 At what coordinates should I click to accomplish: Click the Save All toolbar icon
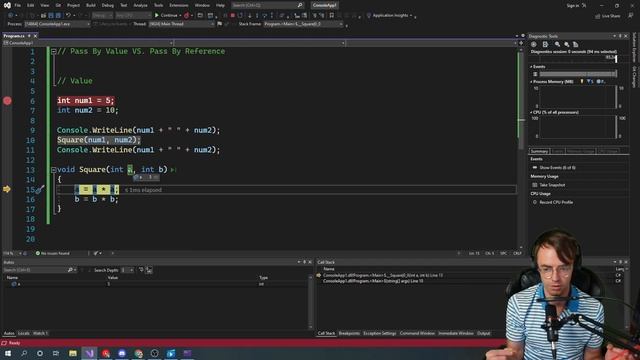(58, 16)
